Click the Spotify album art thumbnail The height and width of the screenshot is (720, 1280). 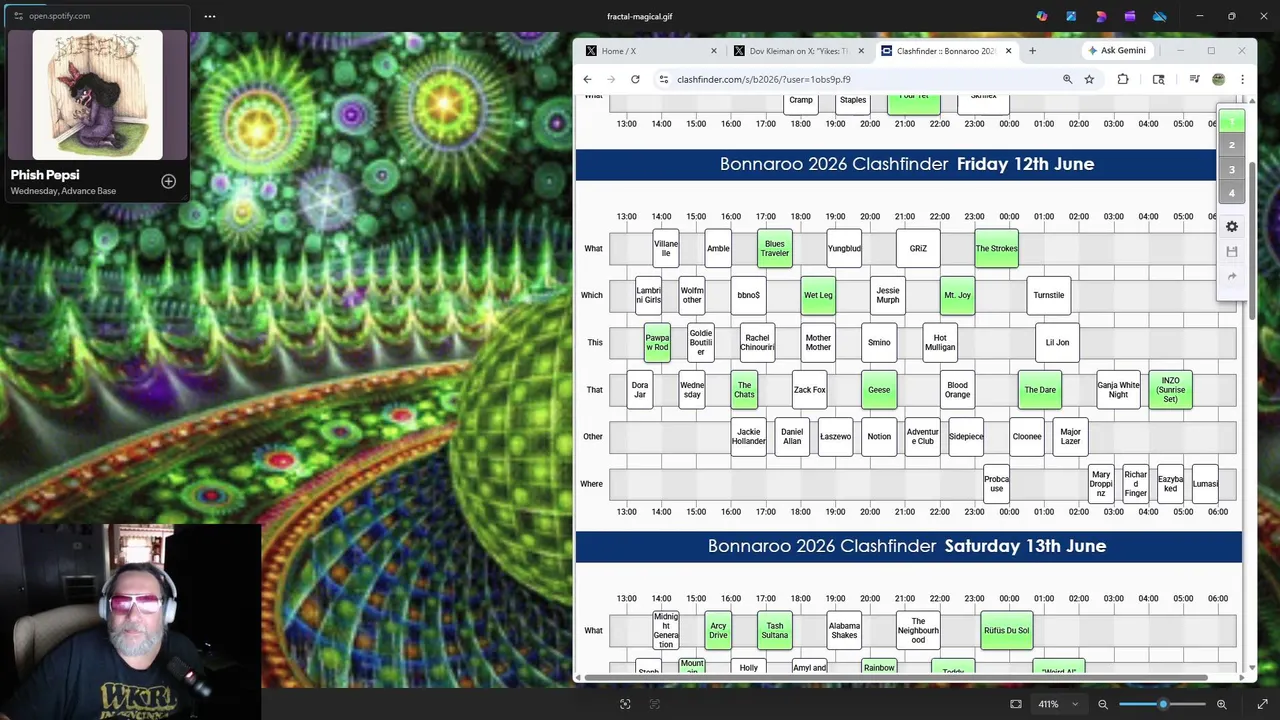point(97,95)
